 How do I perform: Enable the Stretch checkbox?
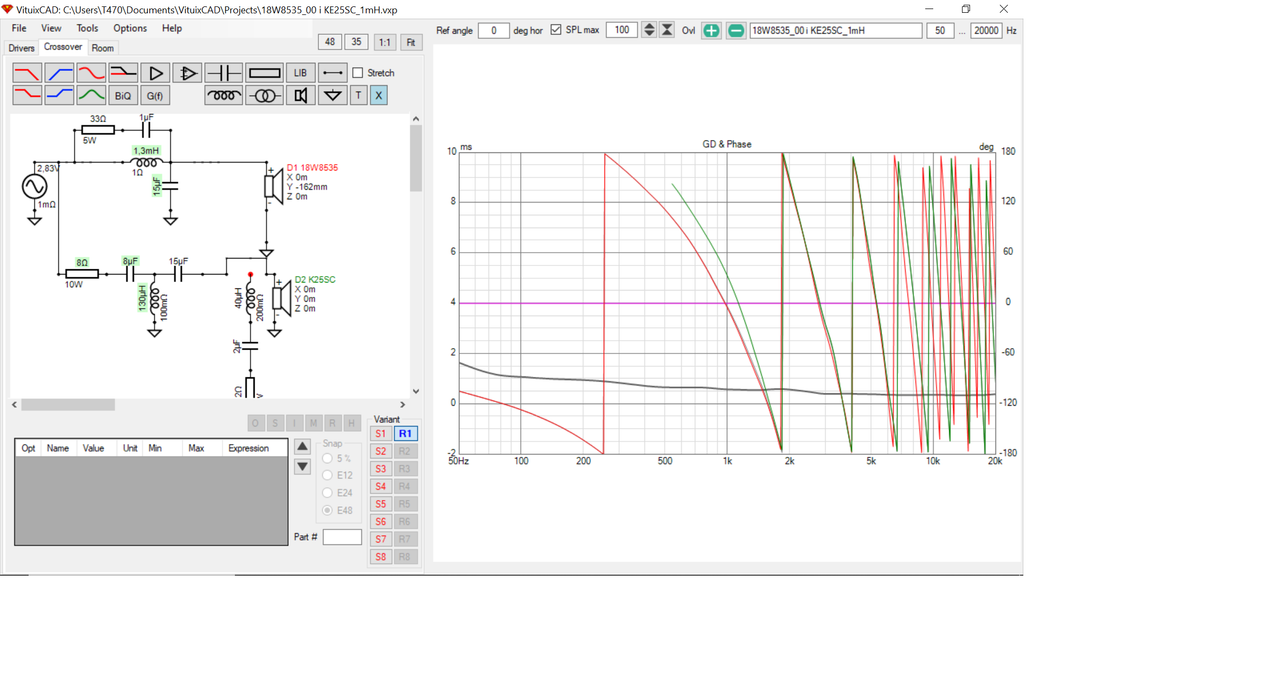pos(358,73)
